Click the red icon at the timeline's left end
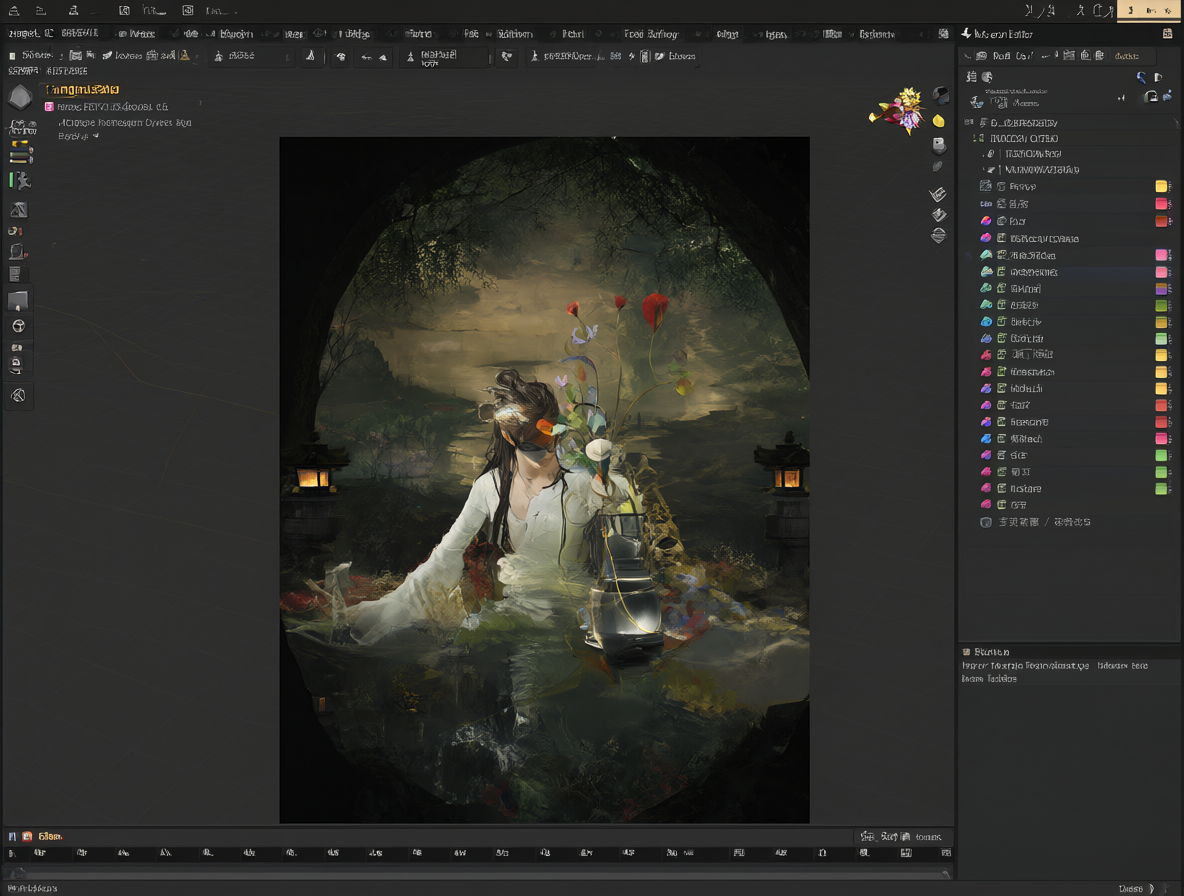The width and height of the screenshot is (1184, 896). 27,836
